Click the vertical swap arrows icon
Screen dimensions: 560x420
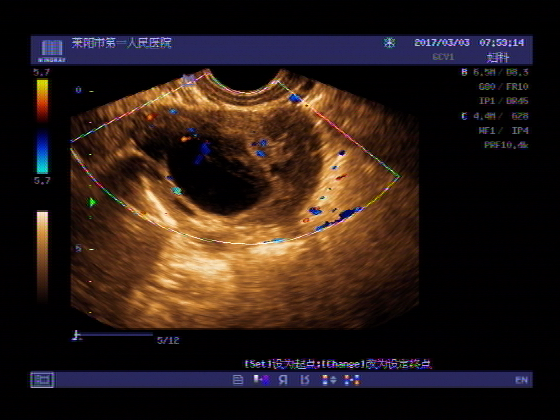[x=329, y=380]
